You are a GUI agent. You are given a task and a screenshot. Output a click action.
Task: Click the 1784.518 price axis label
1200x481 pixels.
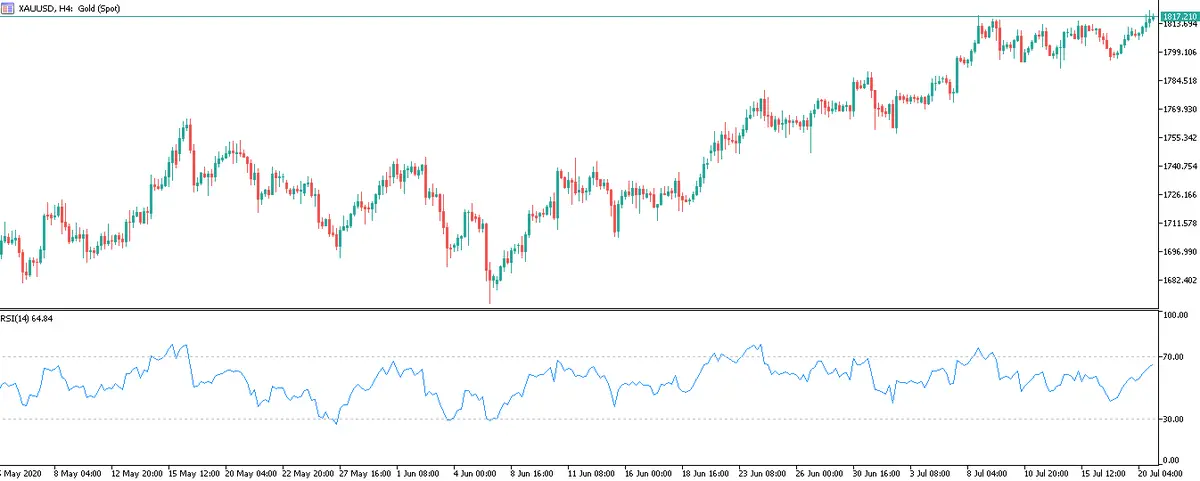1179,81
